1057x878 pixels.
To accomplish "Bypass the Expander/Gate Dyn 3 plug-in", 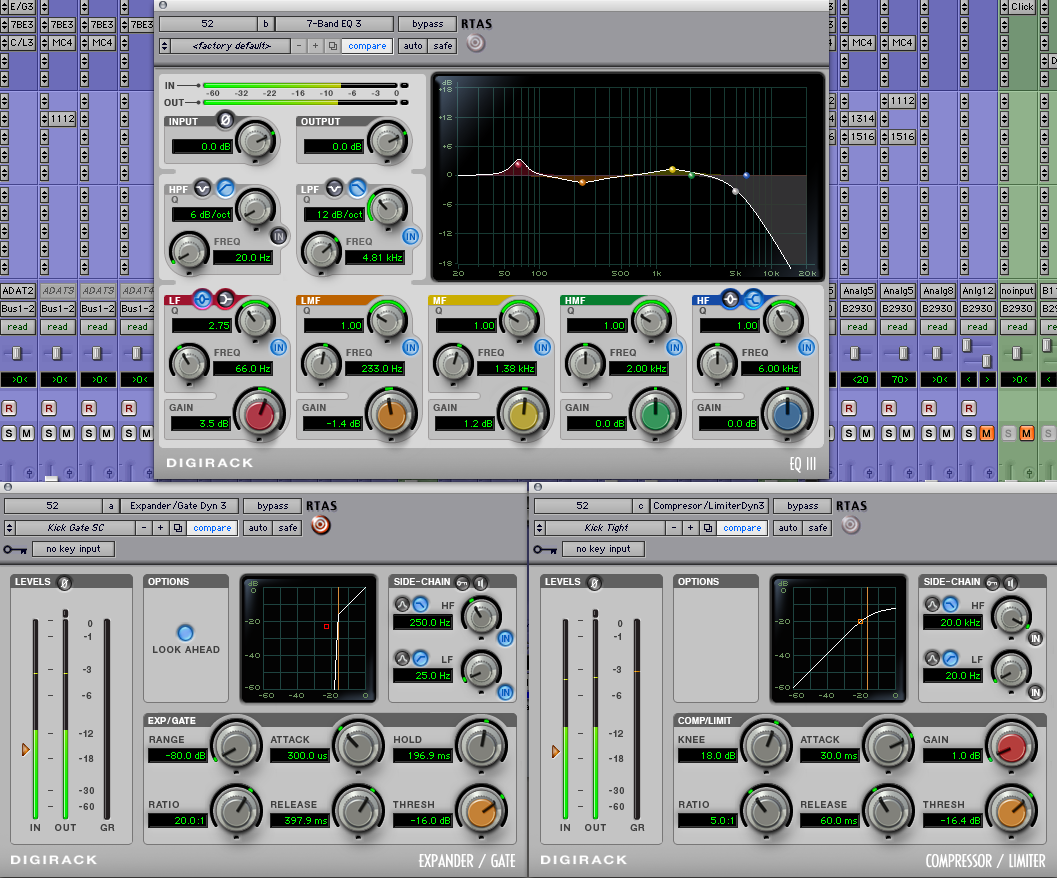I will pyautogui.click(x=272, y=506).
